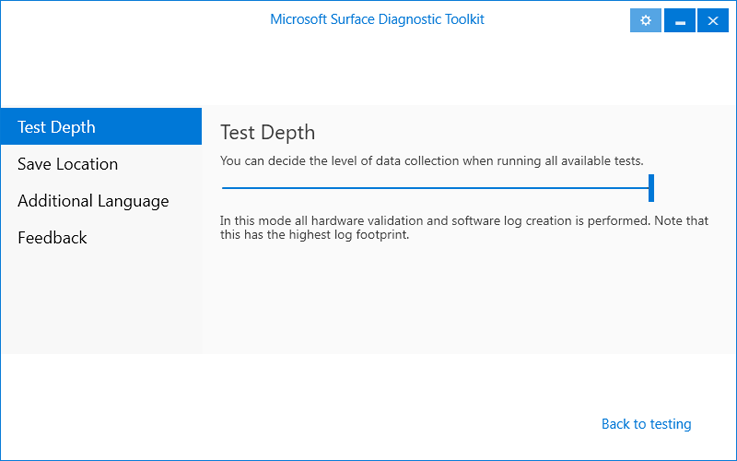Screen dimensions: 737x461
Task: Click the Back to testing link
Action: (646, 424)
